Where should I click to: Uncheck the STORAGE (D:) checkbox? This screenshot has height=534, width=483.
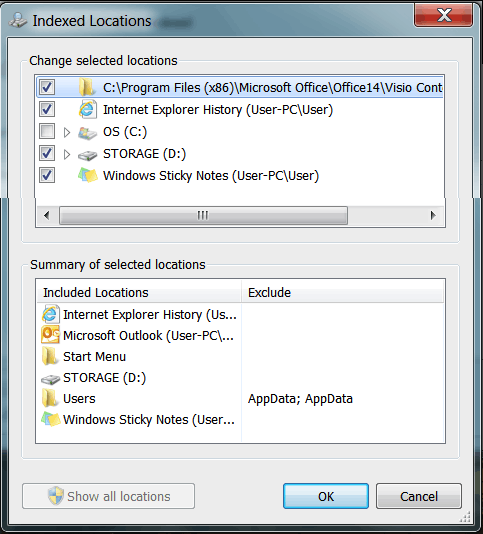[x=47, y=153]
